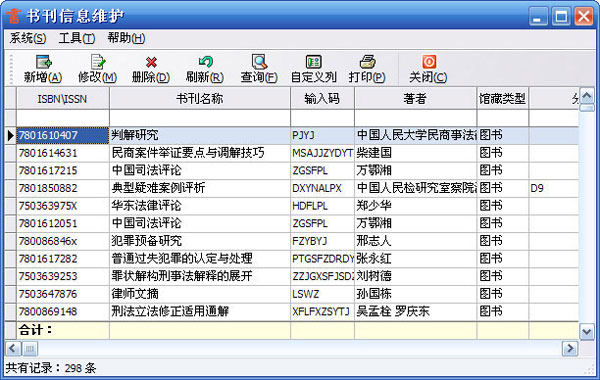Click the horizontal scrollbar thumb
Viewport: 600px width, 380px height.
[x=29, y=348]
